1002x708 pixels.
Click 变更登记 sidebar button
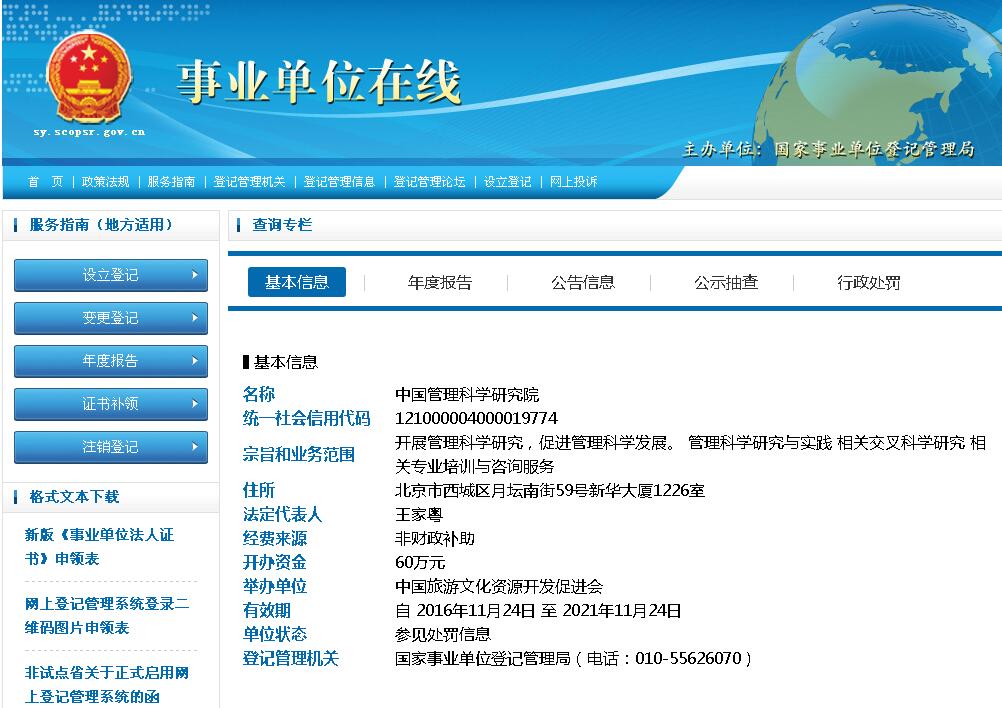coord(111,318)
